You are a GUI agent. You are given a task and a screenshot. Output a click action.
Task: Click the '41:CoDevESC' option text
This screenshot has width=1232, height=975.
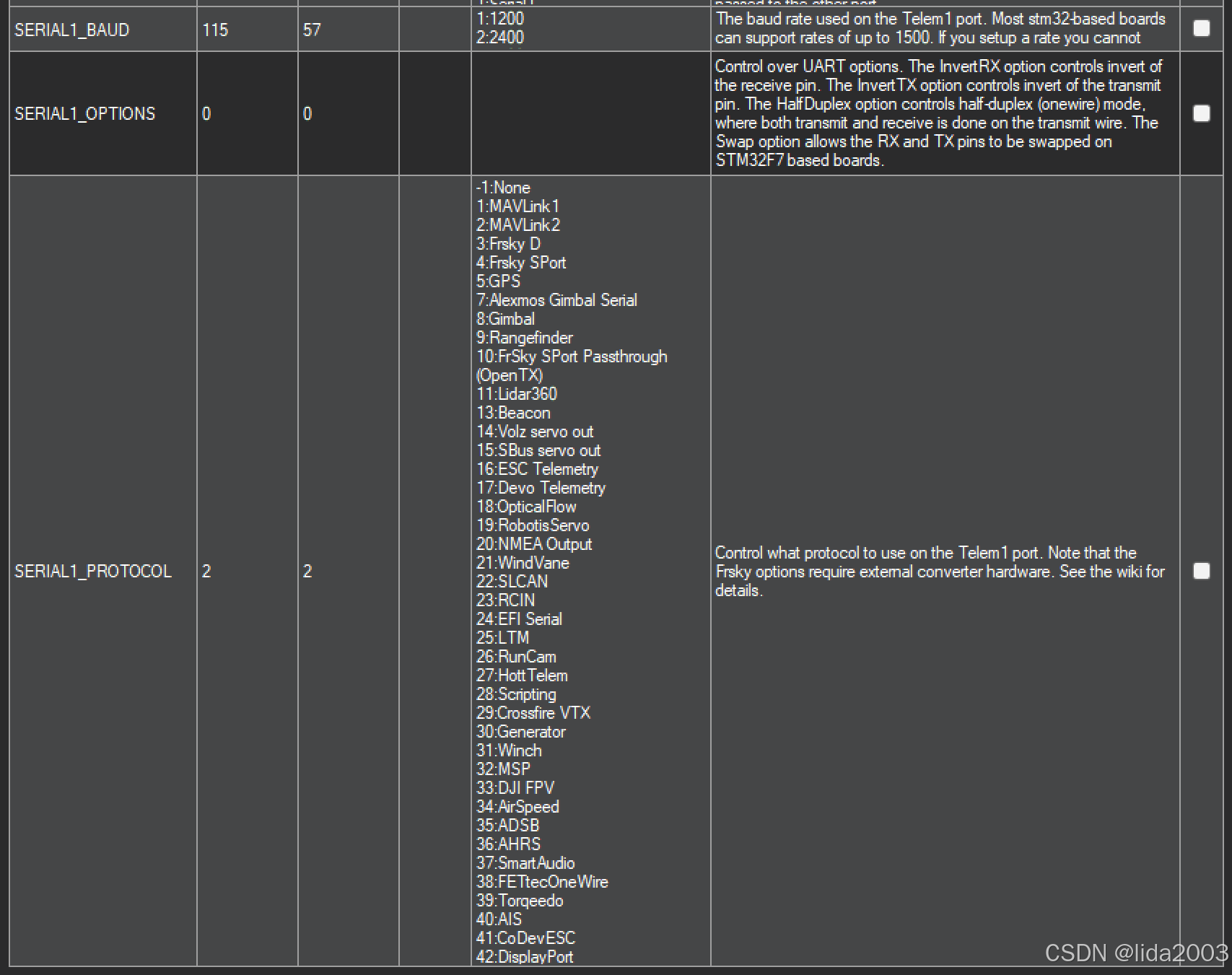(x=525, y=938)
